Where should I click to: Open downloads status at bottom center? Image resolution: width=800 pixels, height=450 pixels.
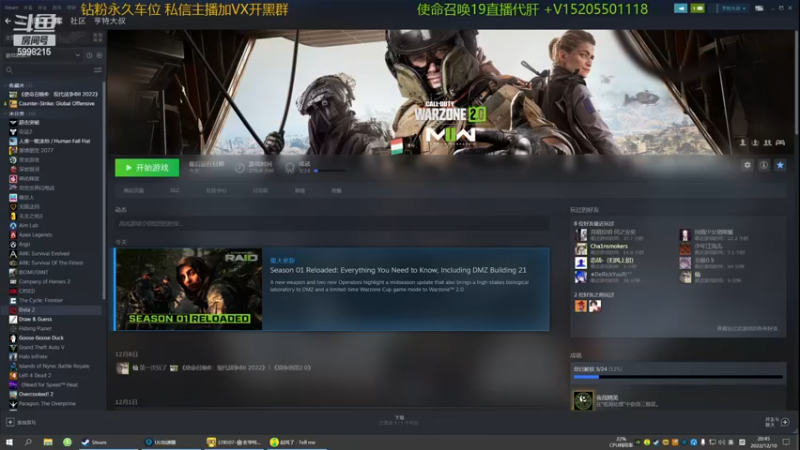pos(399,420)
